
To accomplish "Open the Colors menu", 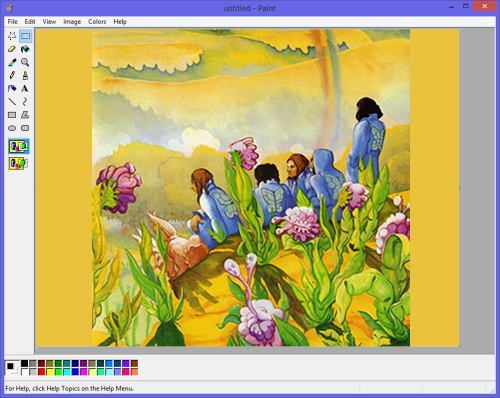I will [97, 22].
